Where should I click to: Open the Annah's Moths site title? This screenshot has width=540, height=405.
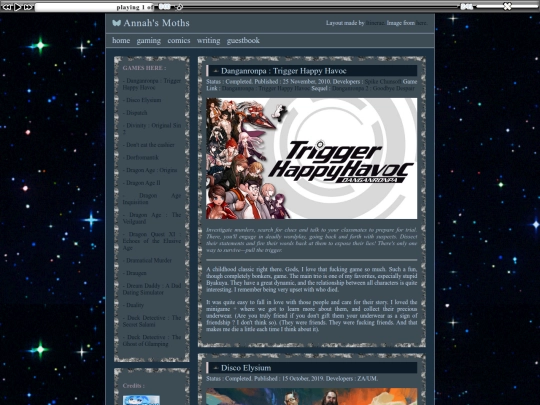click(156, 23)
